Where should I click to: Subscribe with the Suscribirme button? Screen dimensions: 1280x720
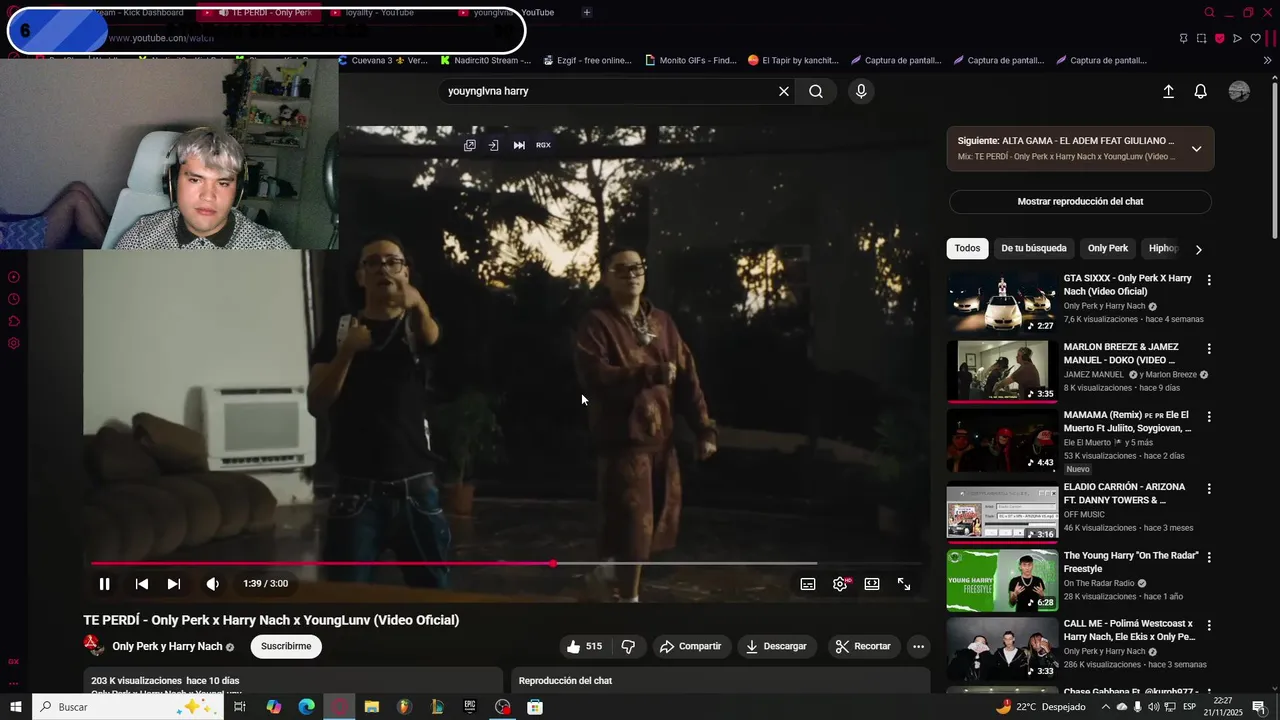(286, 646)
